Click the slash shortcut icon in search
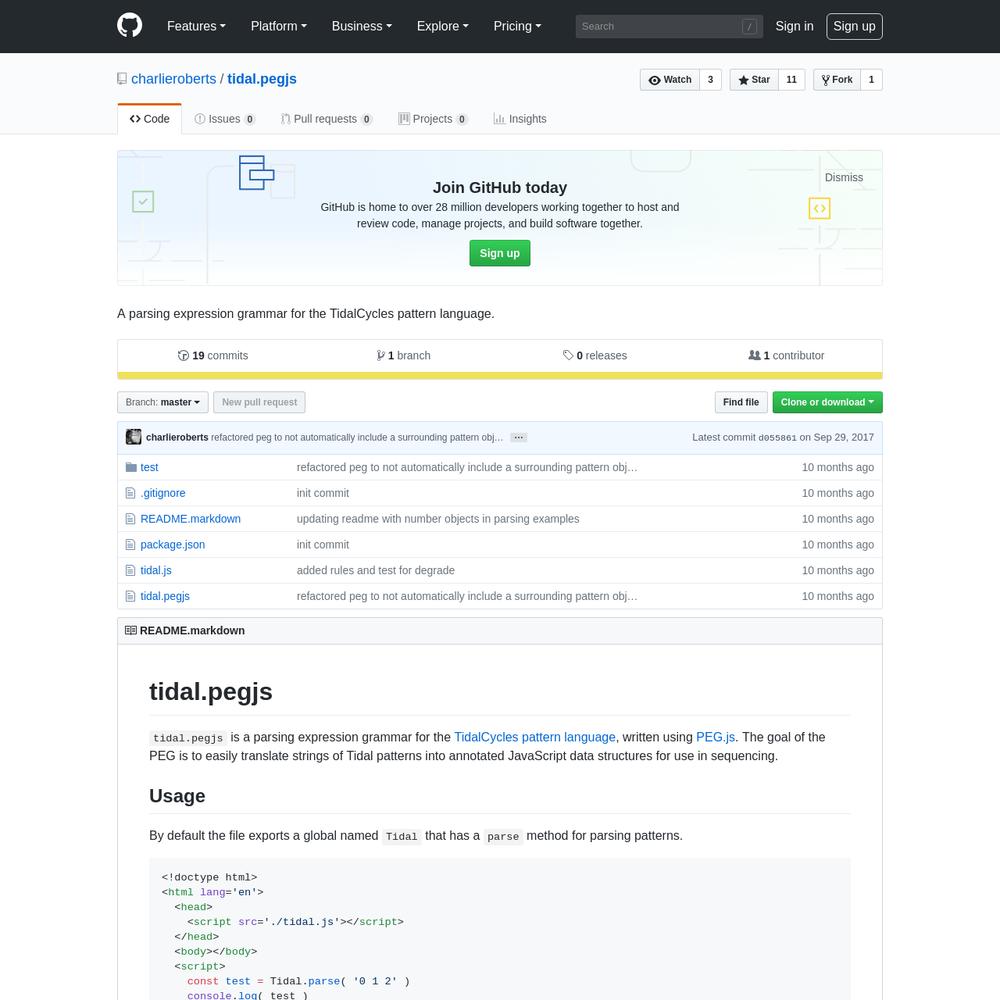The width and height of the screenshot is (1000, 1000). [749, 27]
